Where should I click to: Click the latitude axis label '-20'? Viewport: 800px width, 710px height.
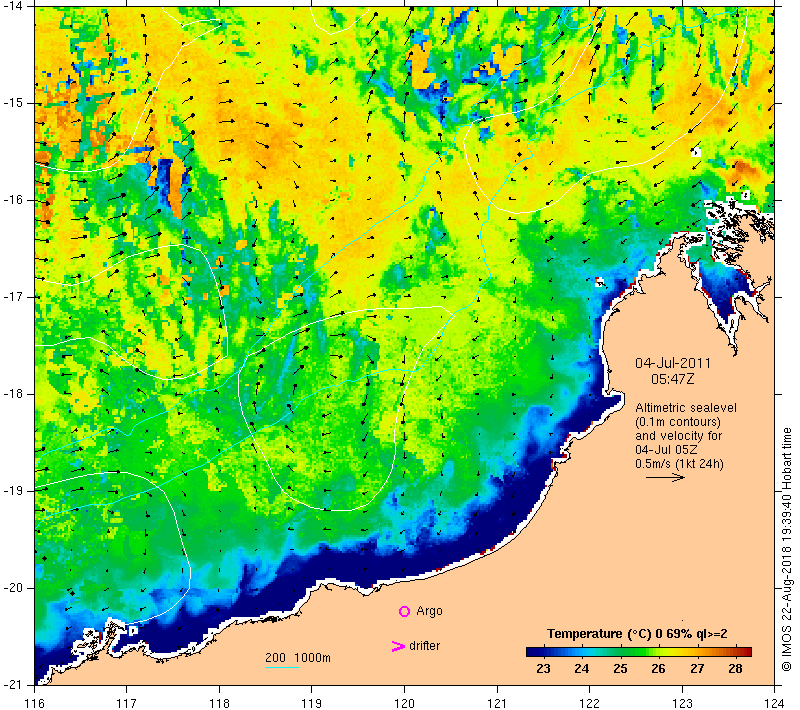tap(13, 588)
